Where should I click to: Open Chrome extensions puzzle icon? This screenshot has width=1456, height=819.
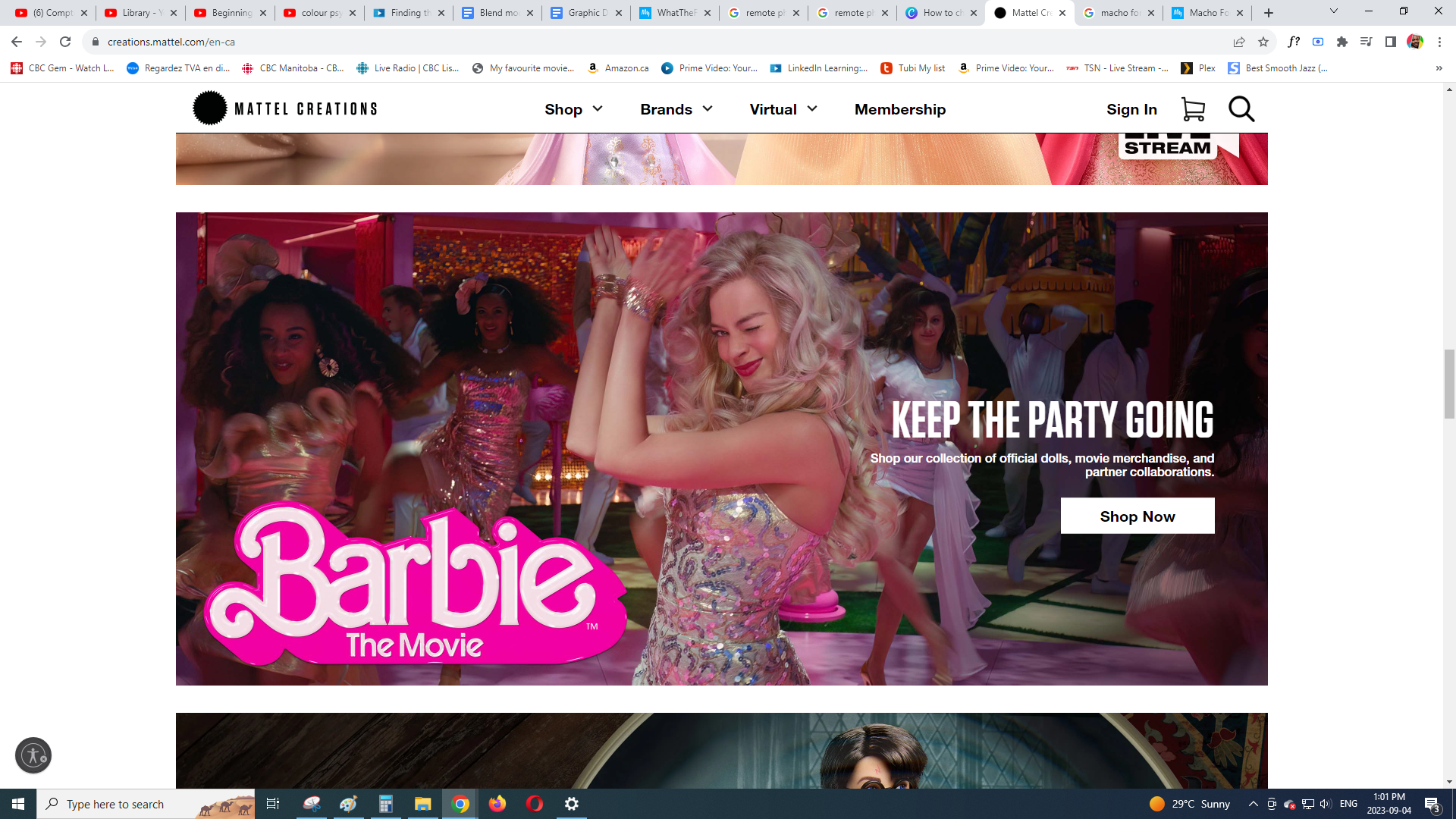tap(1342, 42)
